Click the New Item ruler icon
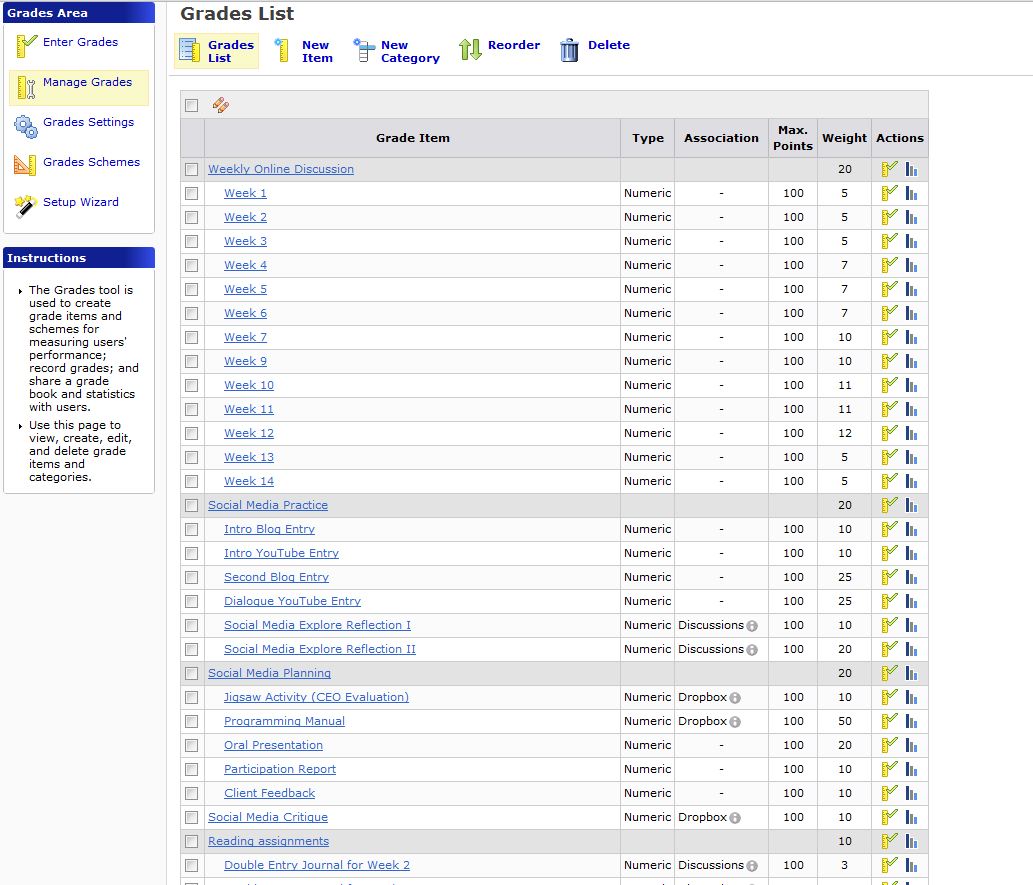The image size is (1033, 885). tap(284, 50)
